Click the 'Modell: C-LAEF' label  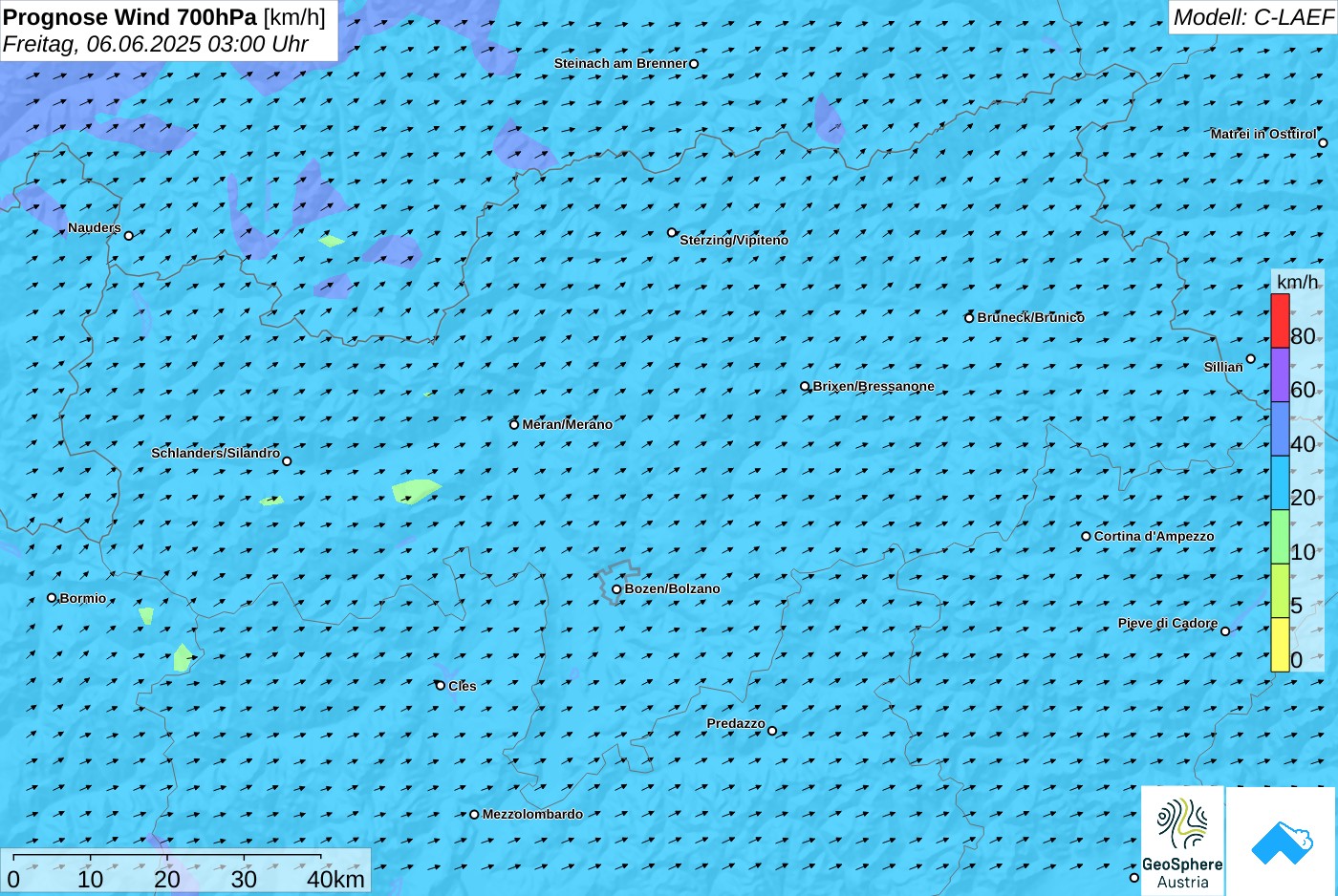tap(1253, 17)
